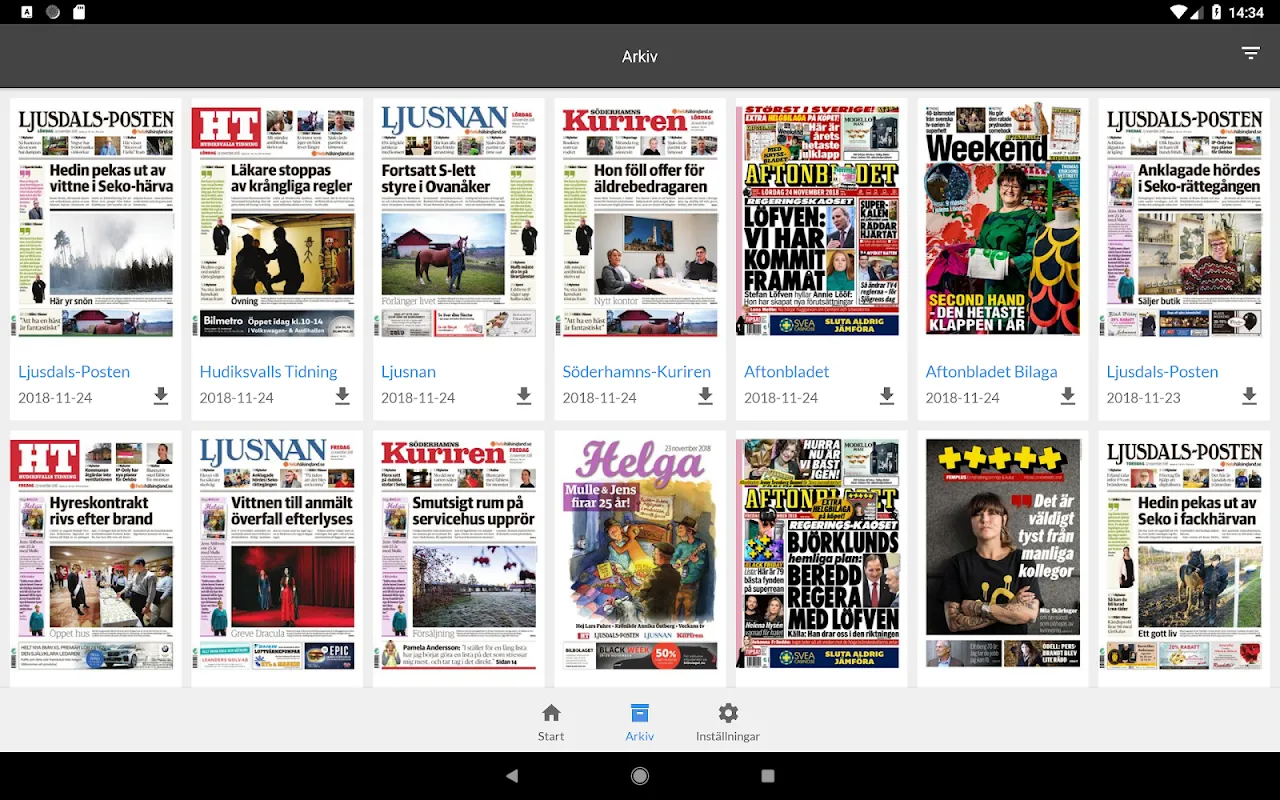
Task: Open the filter icon in Arkiv header
Action: coord(1250,53)
